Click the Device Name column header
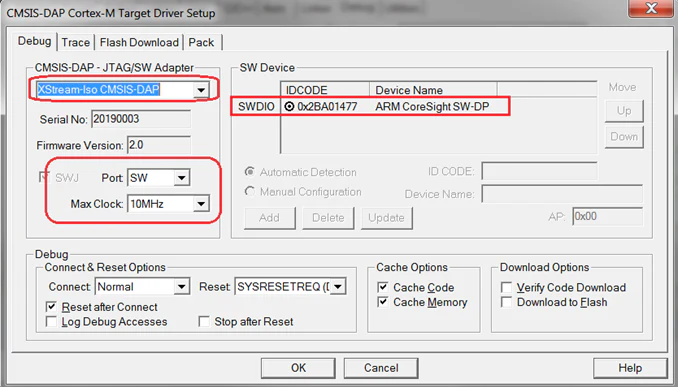The height and width of the screenshot is (388, 678). 433,90
